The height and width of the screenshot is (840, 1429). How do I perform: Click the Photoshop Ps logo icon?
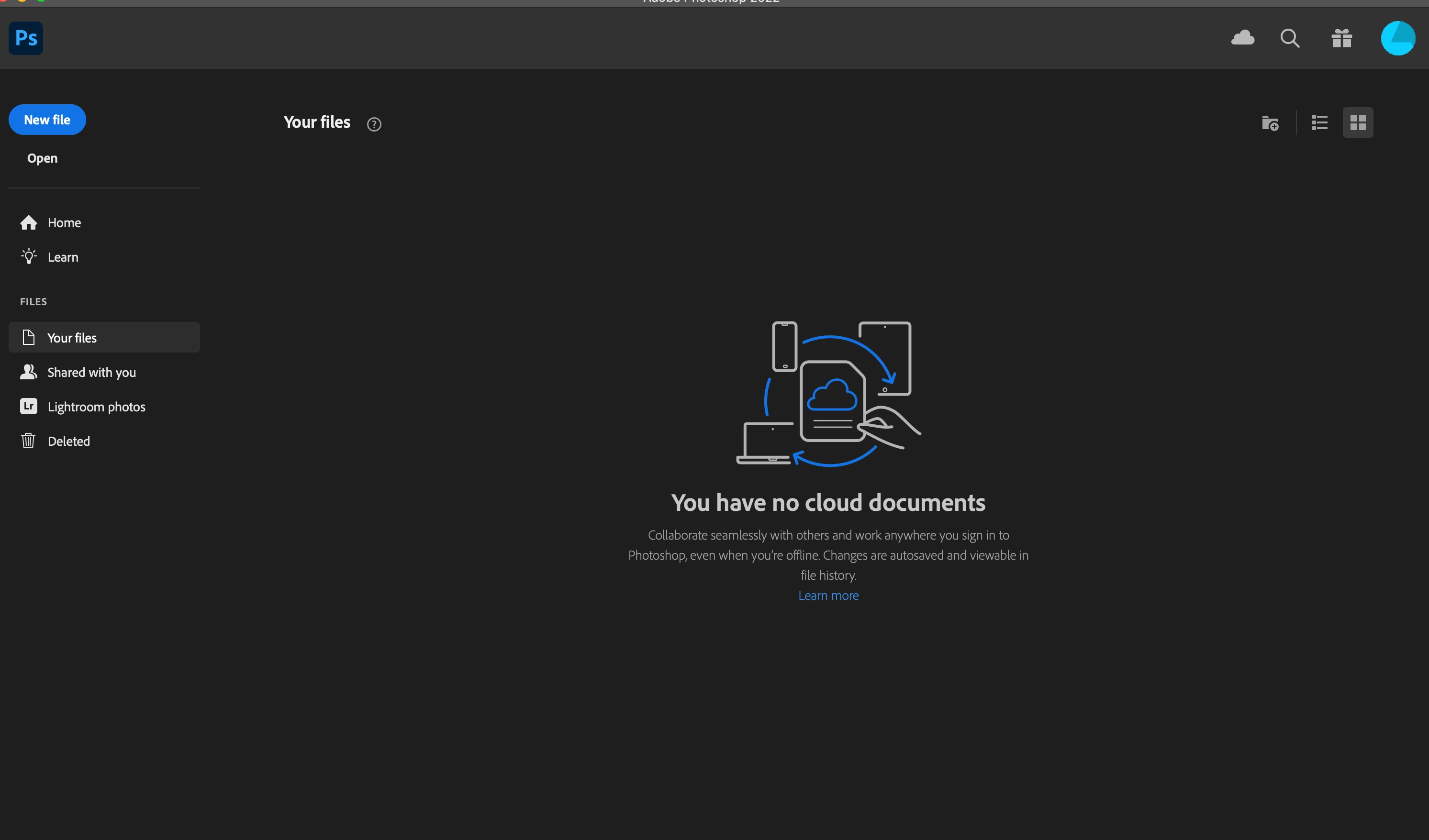click(x=26, y=38)
